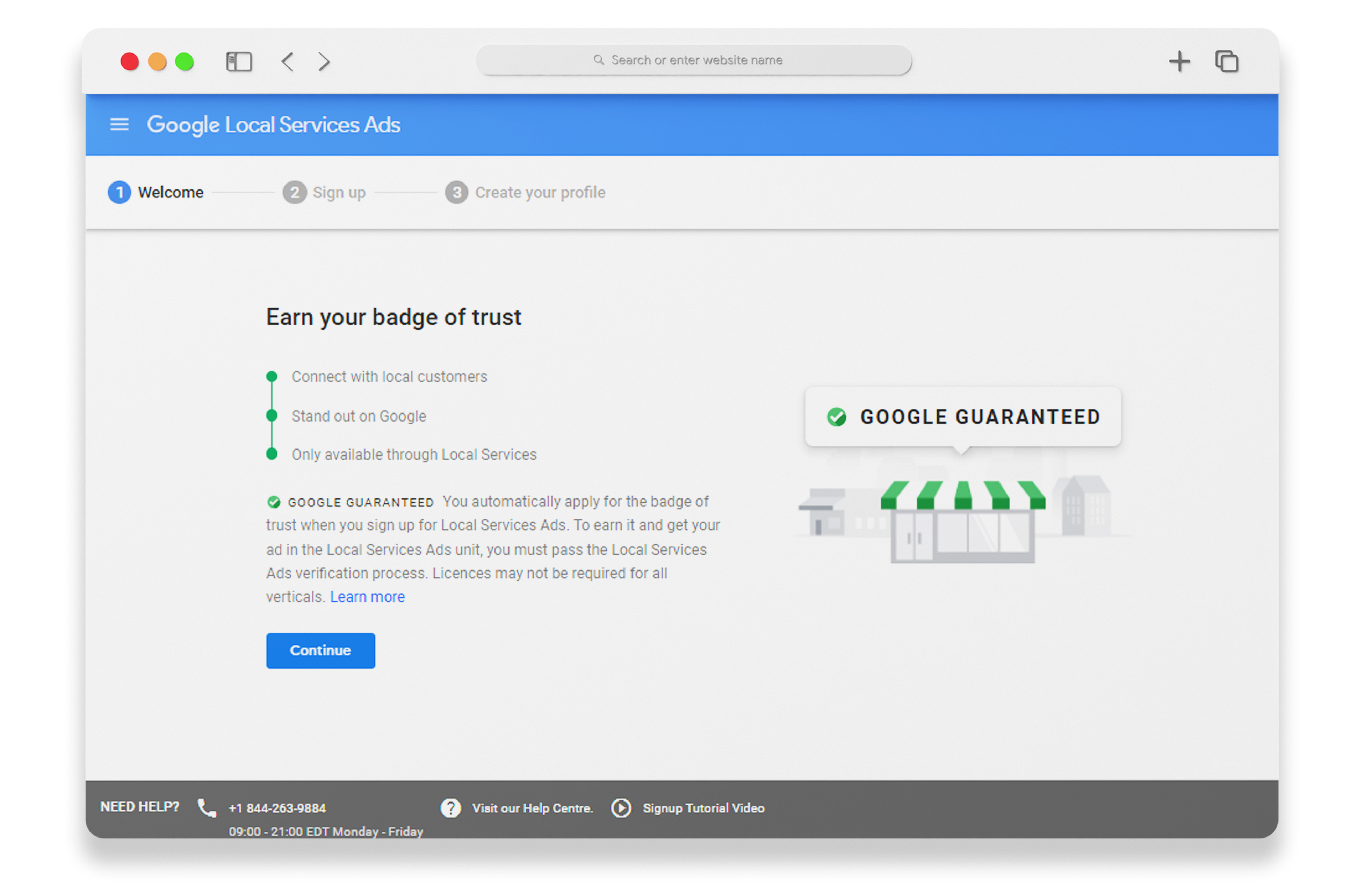Click the orange minimize window button

(157, 62)
